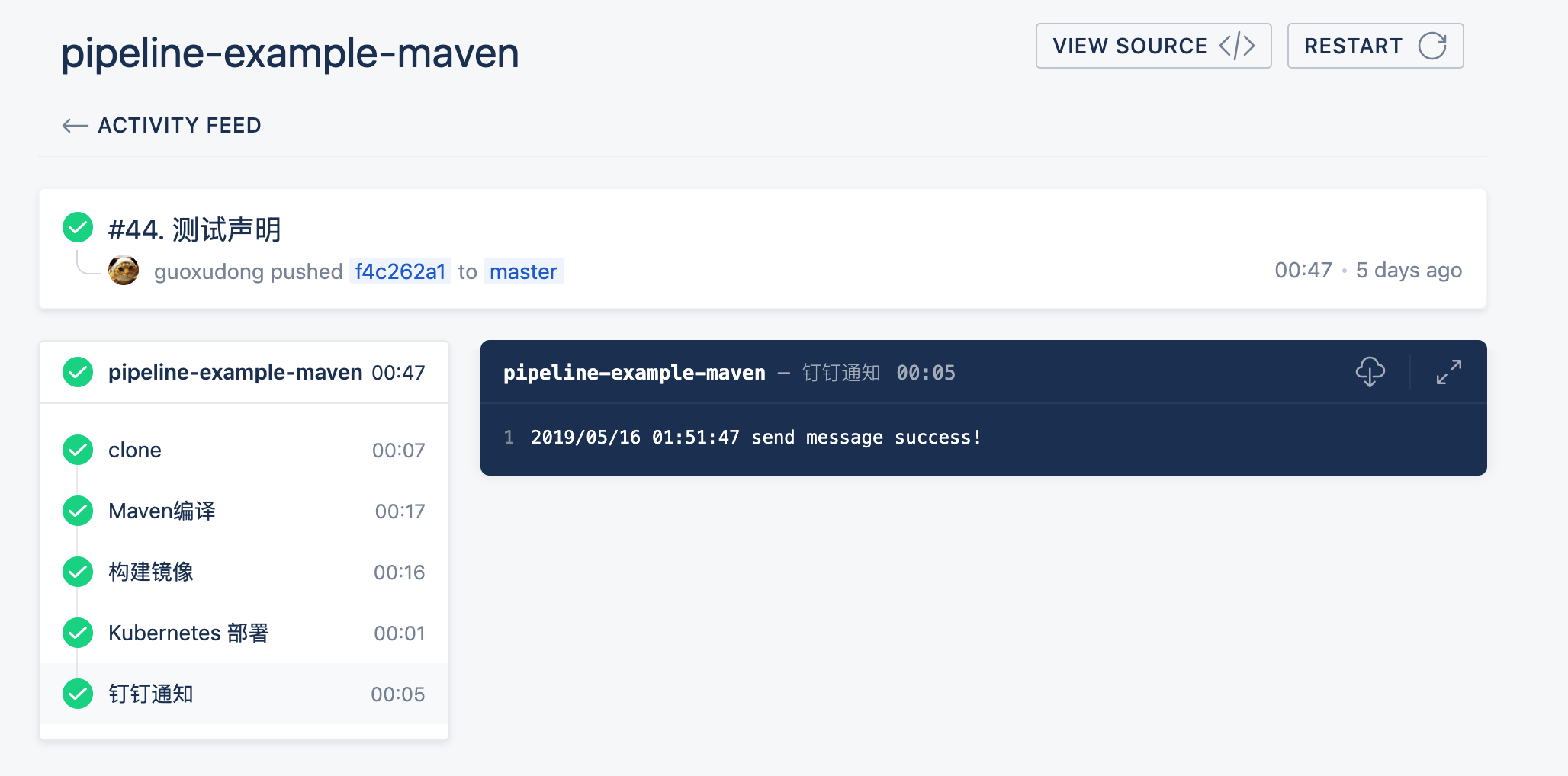Click the code icon in View Source
The image size is (1568, 776).
coord(1236,46)
